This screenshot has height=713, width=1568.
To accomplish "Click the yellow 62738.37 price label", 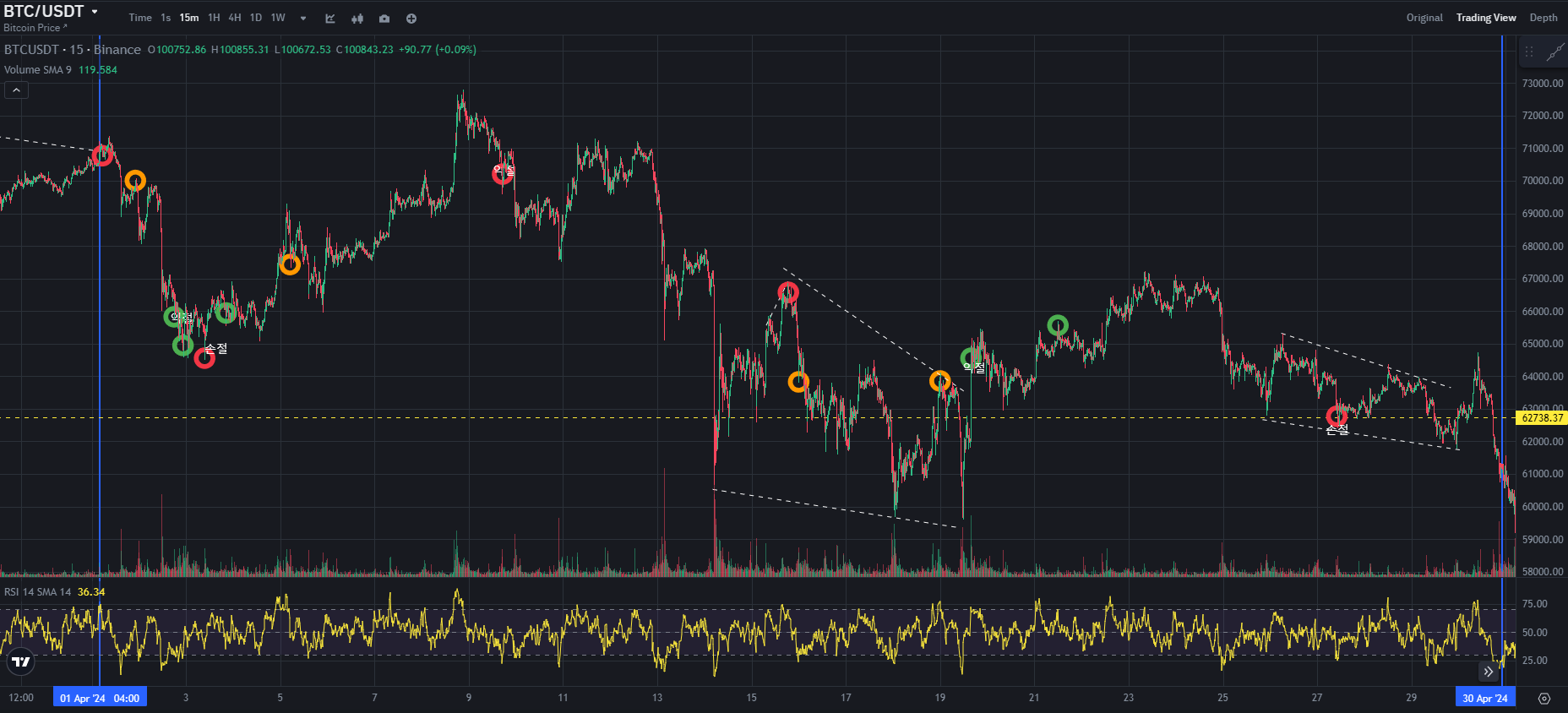I will pos(1542,418).
